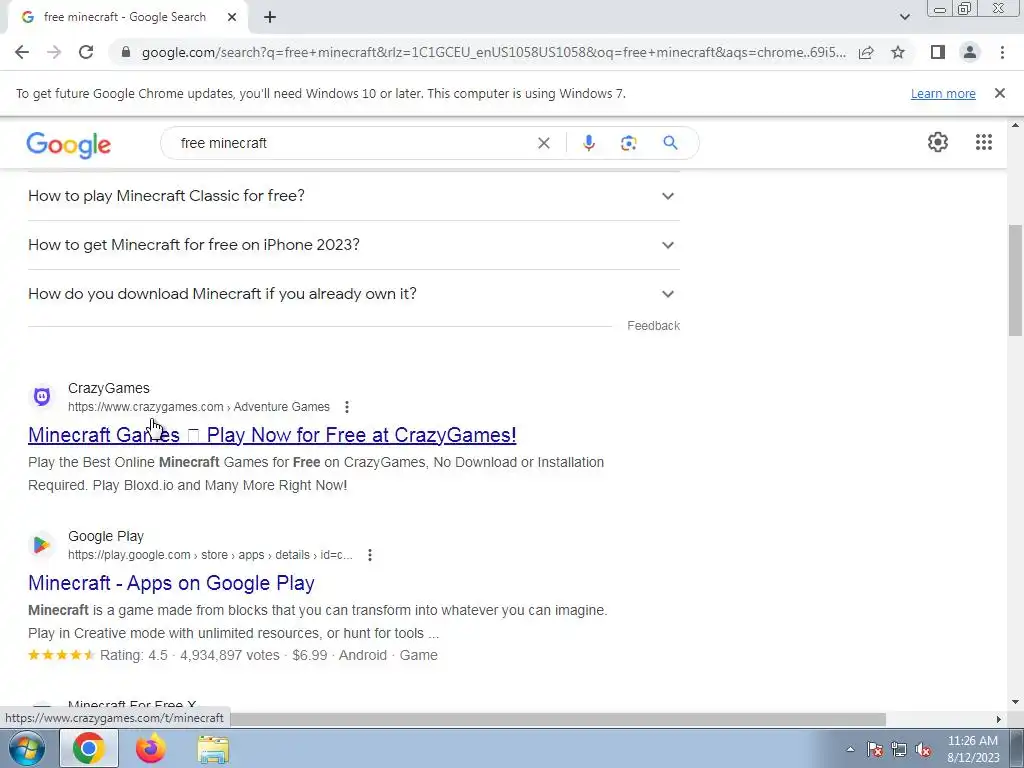
Task: Submit search with magnifier icon
Action: (670, 142)
